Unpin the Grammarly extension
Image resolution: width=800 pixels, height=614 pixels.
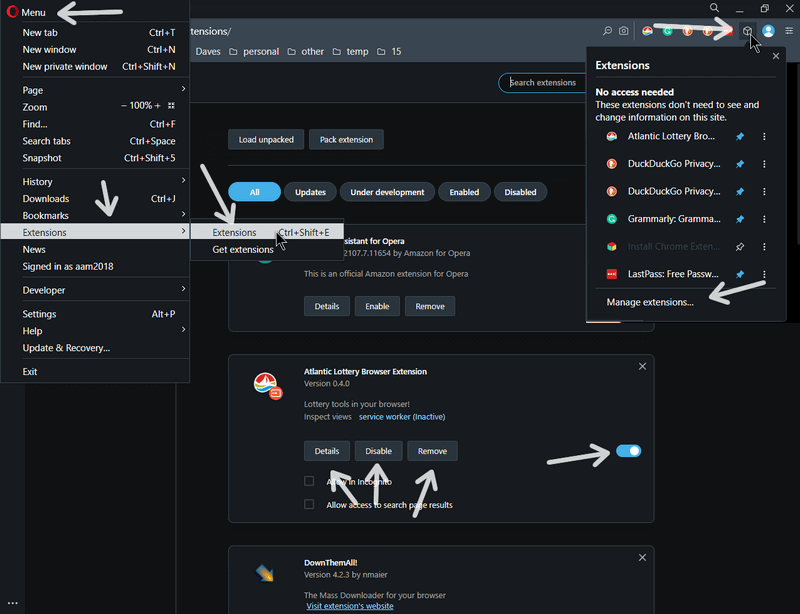740,219
